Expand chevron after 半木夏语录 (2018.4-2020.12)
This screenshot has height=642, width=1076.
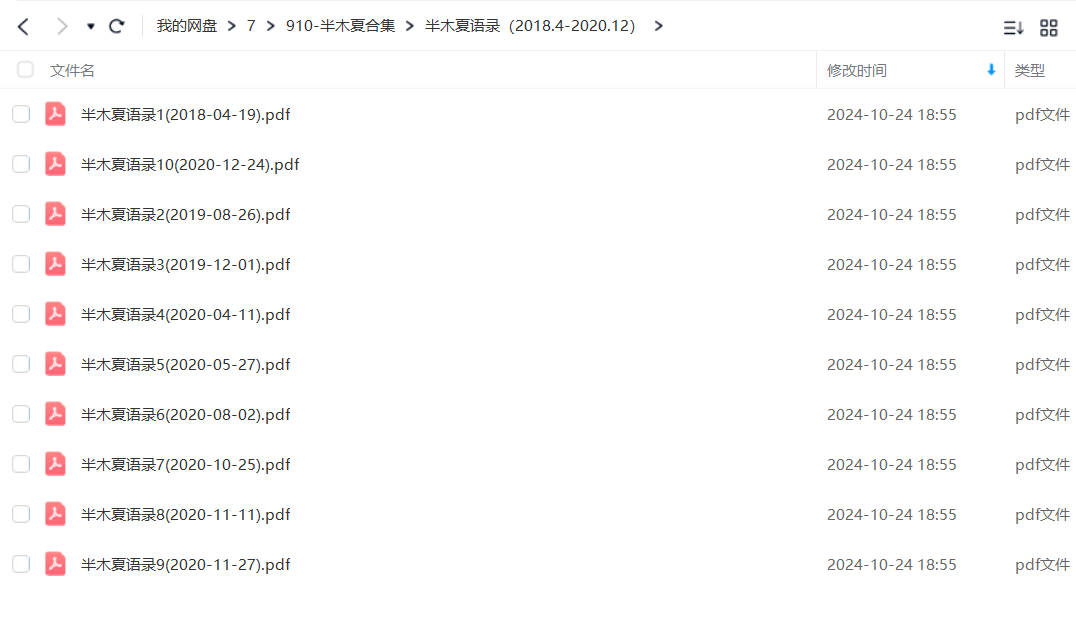[659, 26]
